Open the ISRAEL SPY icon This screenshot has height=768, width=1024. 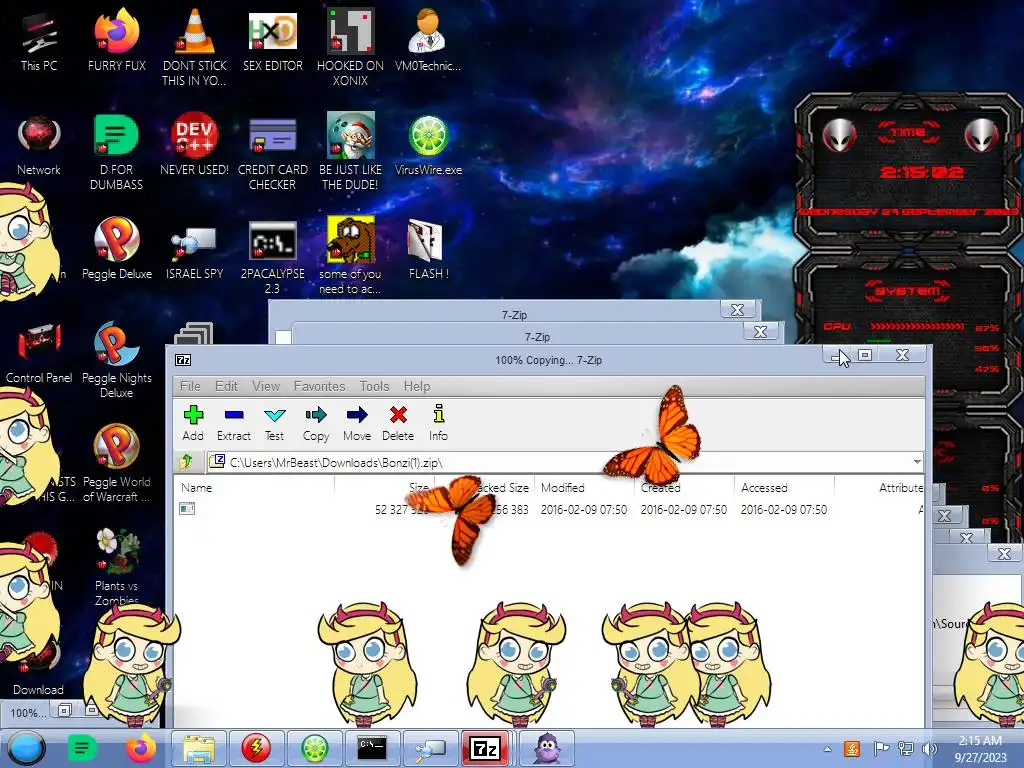pyautogui.click(x=194, y=255)
